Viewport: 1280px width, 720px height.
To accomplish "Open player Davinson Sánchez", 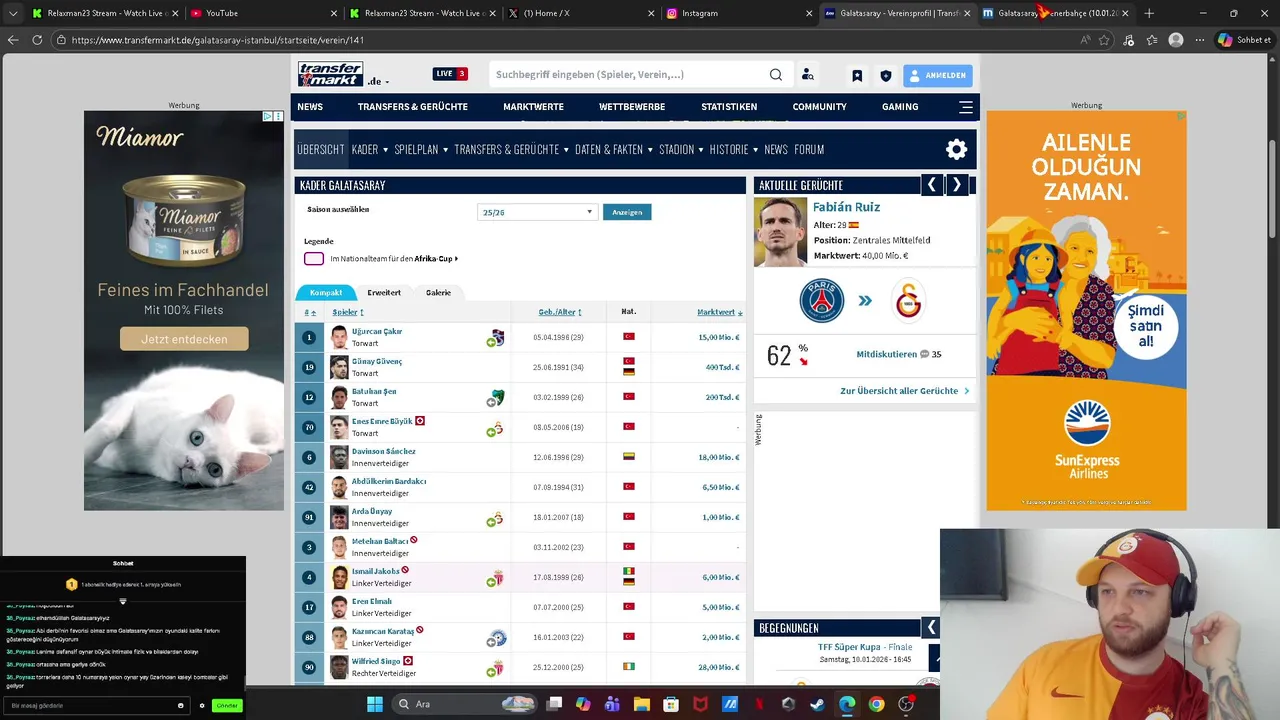I will [x=384, y=451].
